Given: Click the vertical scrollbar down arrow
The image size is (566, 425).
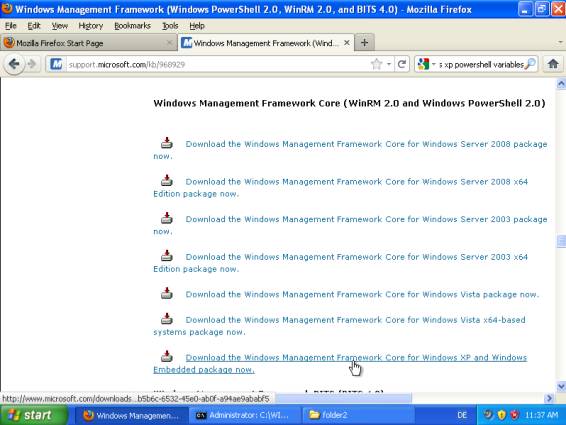Looking at the screenshot, I should click(561, 386).
